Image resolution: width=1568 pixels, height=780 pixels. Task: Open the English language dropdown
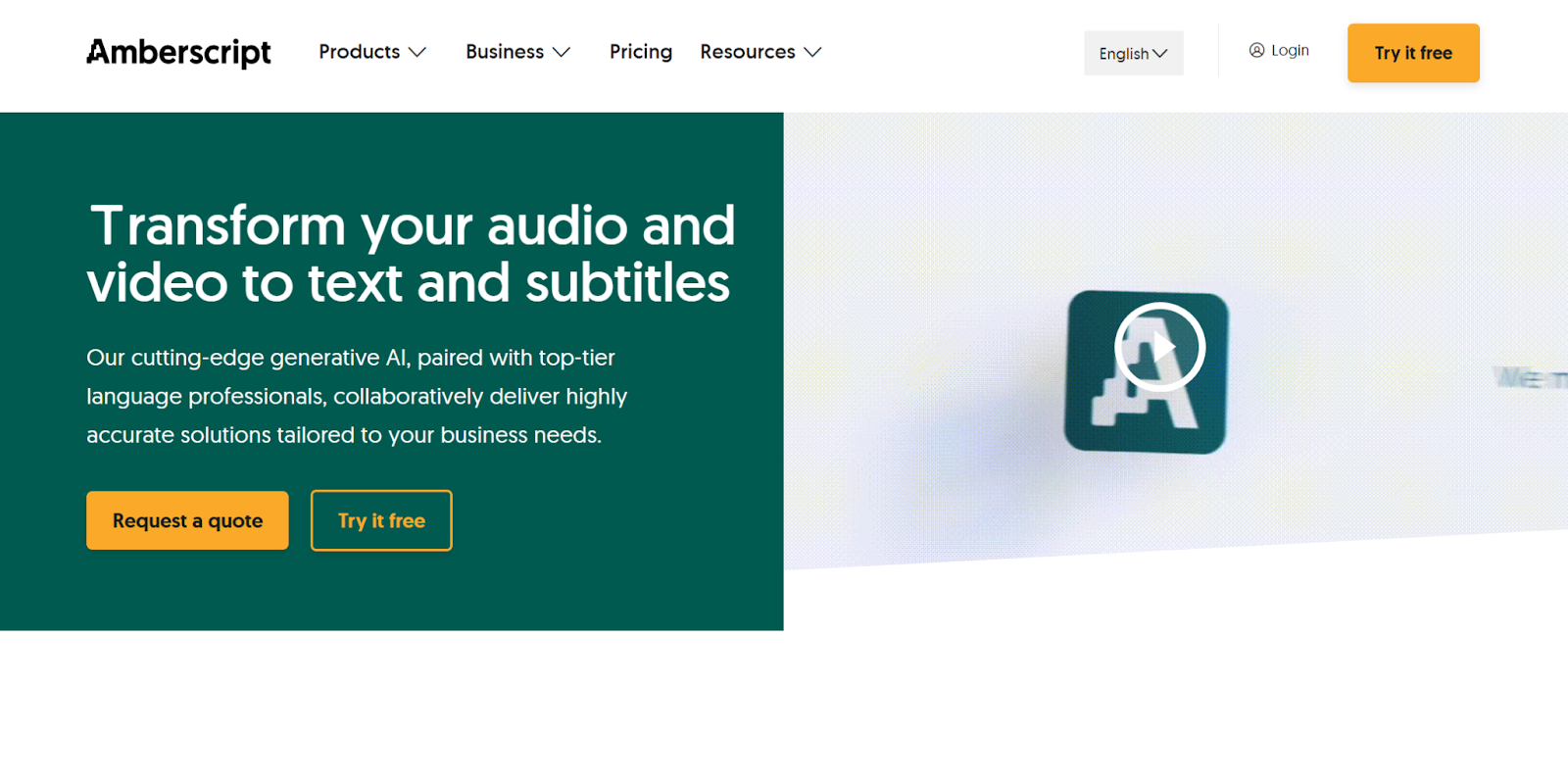point(1132,53)
